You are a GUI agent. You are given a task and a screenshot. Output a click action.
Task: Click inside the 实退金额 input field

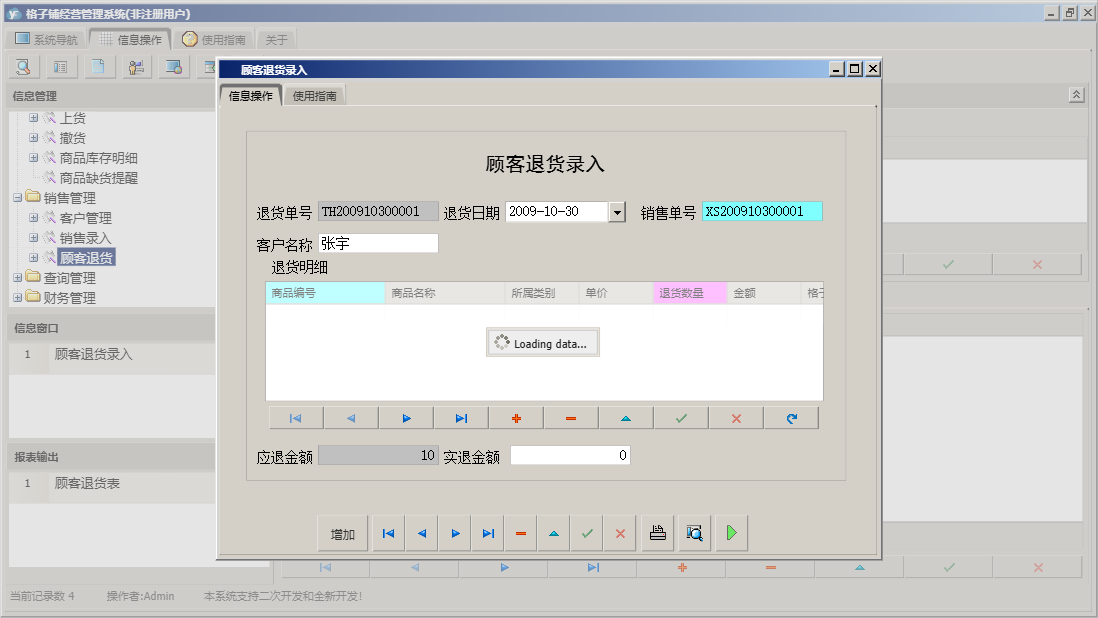568,454
